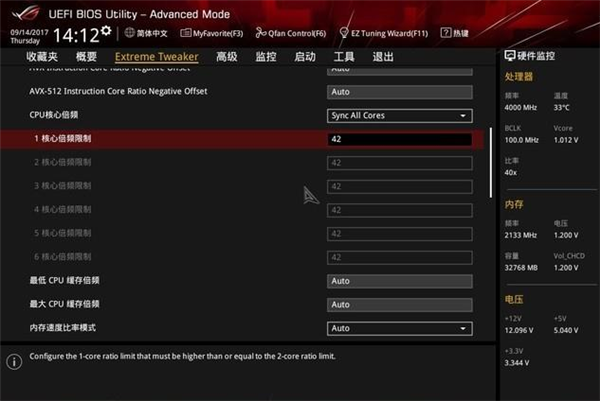Click the 4000 MHz processor frequency value
The image size is (600, 401).
(520, 108)
